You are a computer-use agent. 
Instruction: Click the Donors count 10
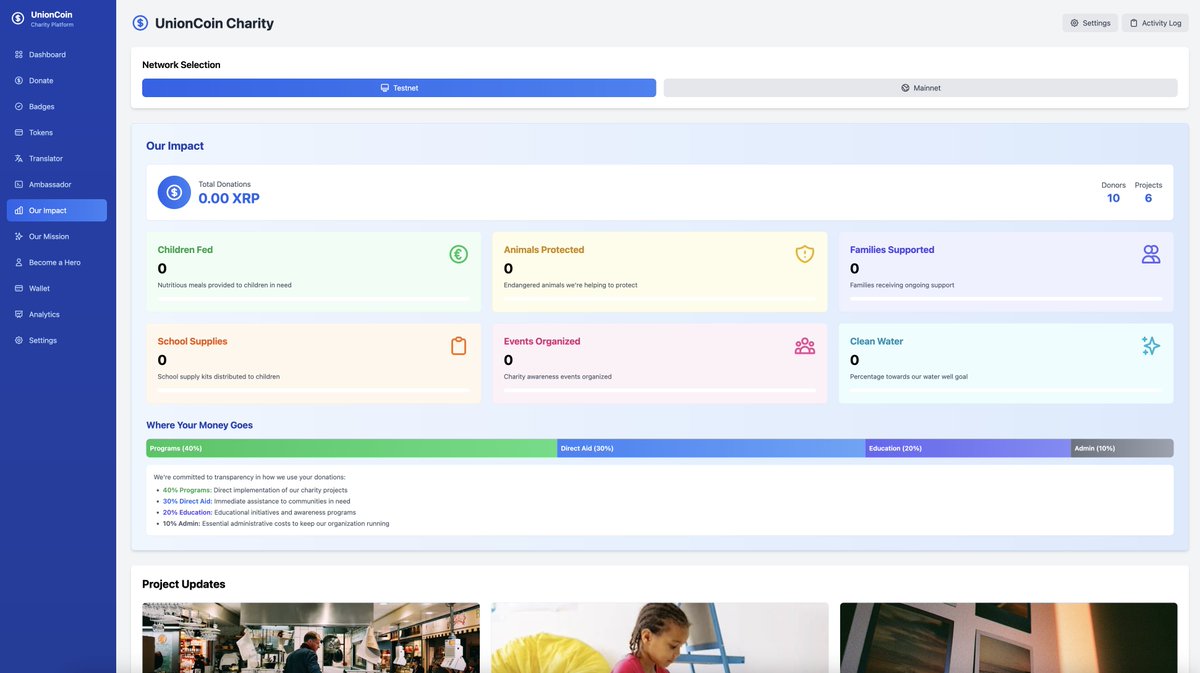1113,198
